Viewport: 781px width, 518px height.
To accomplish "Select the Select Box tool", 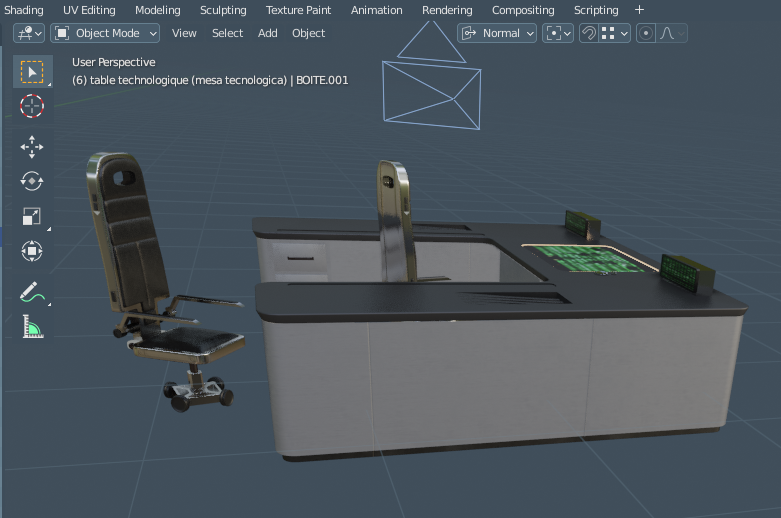I will [x=32, y=72].
